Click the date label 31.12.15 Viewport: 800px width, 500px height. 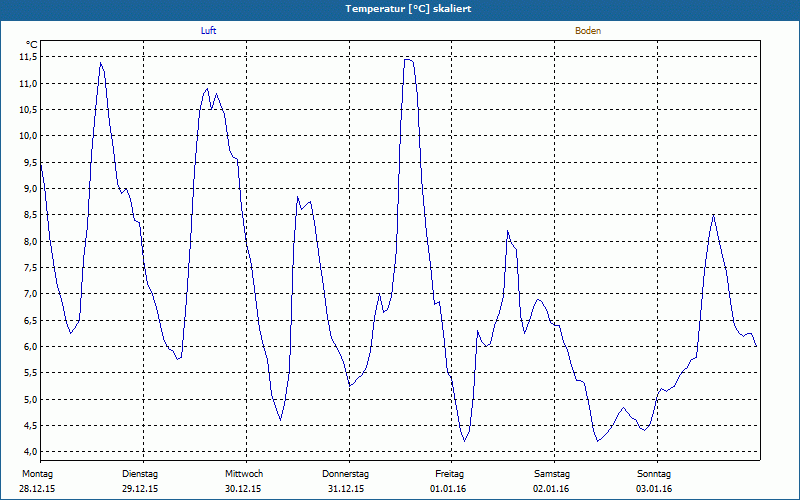click(346, 489)
